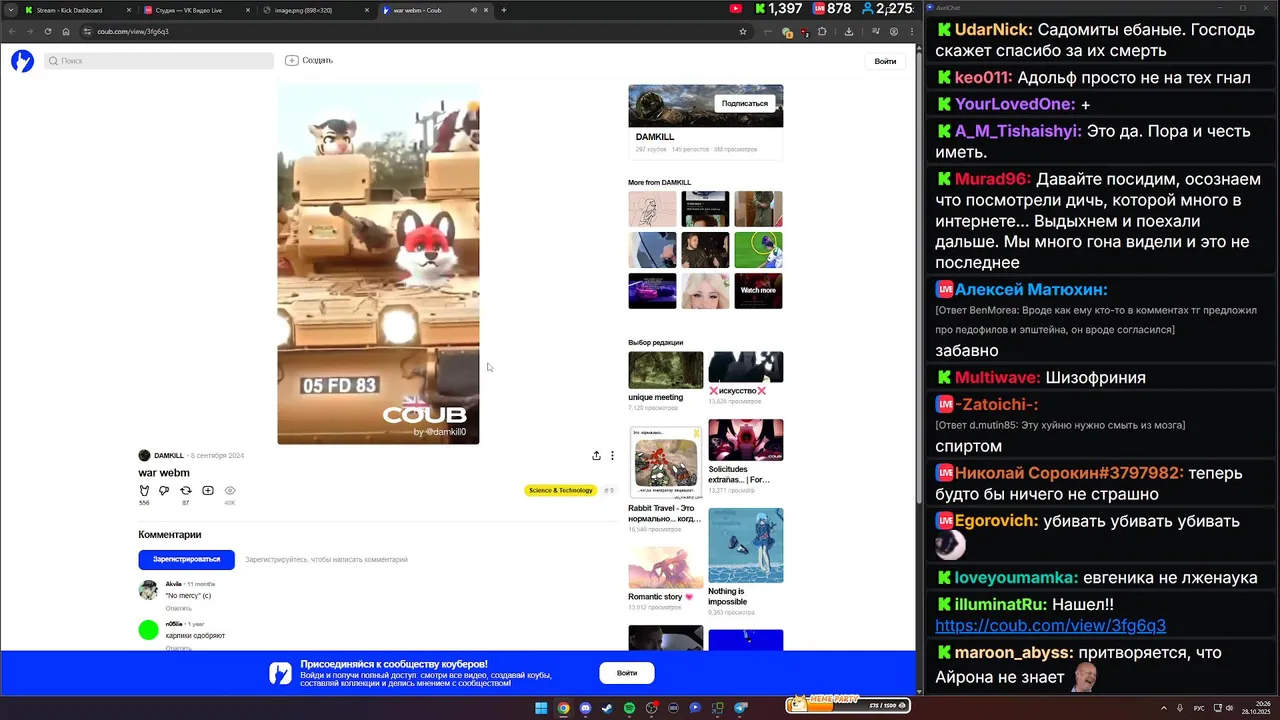The image size is (1280, 720).
Task: Open the Windows Start menu
Action: [541, 708]
